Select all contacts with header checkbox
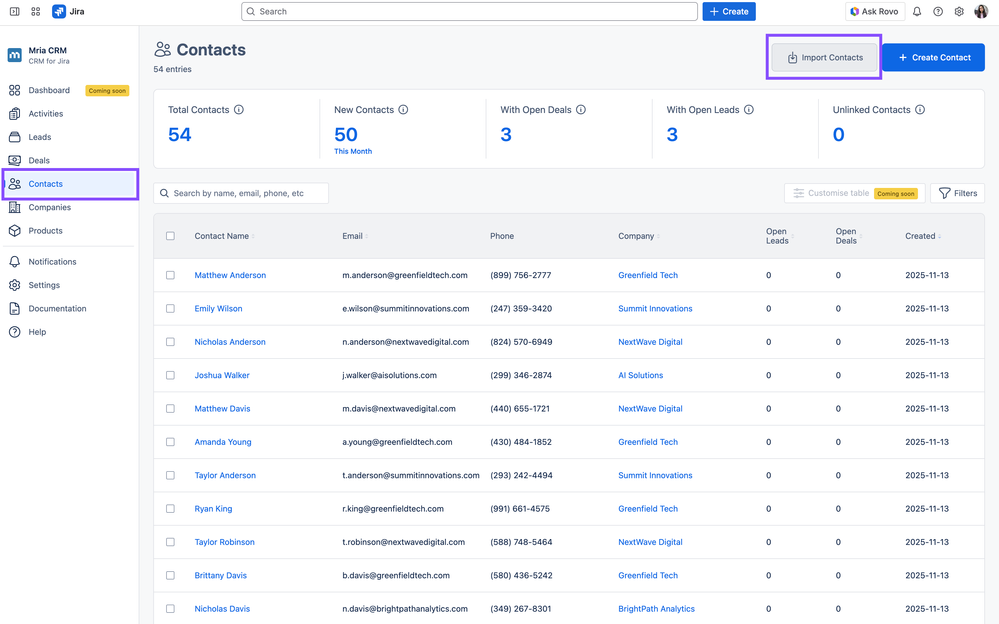This screenshot has width=999, height=624. pos(170,236)
